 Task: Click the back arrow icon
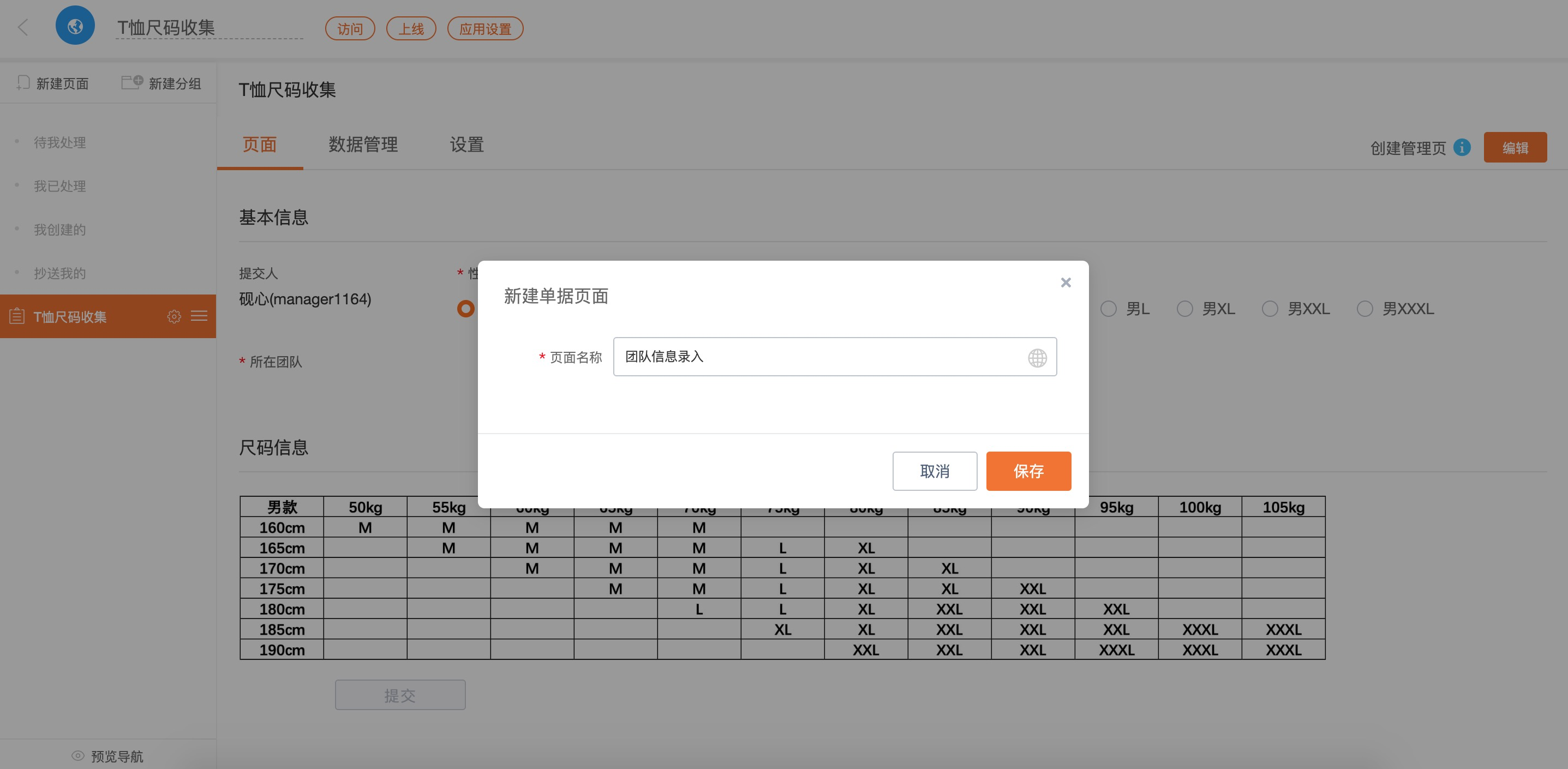pyautogui.click(x=23, y=27)
